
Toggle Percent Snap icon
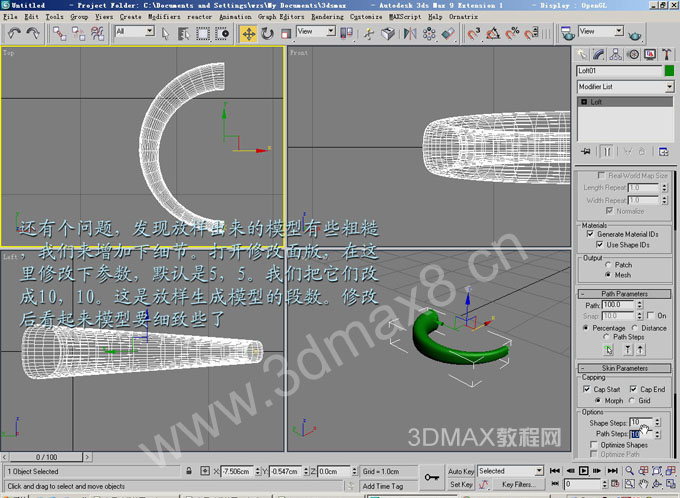pos(512,33)
